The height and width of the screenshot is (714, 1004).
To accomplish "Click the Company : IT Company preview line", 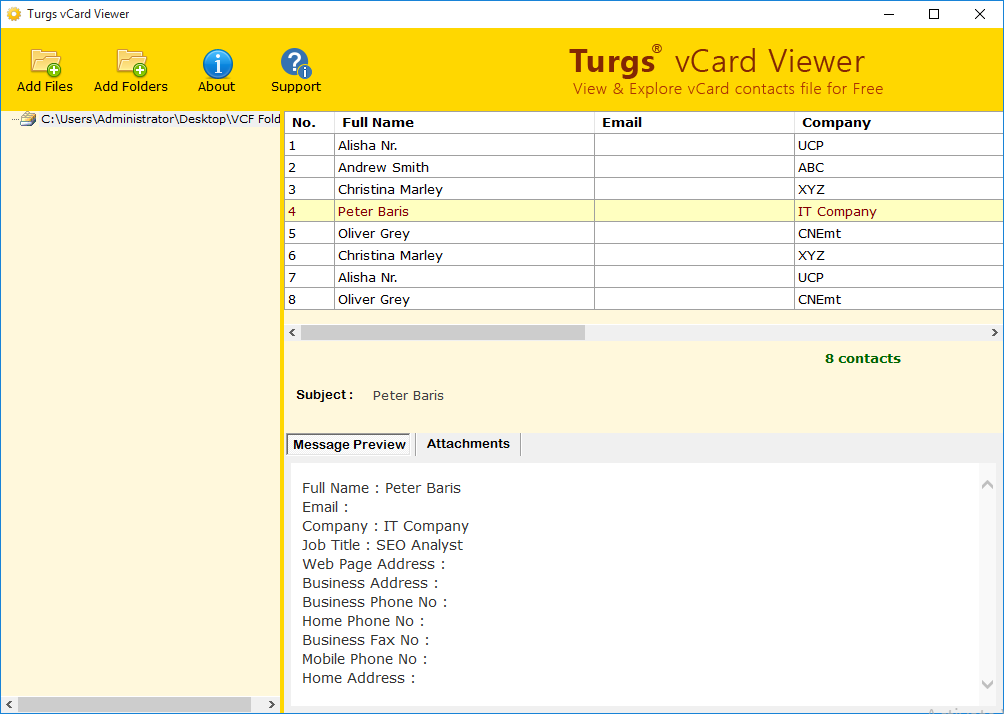I will tap(385, 526).
